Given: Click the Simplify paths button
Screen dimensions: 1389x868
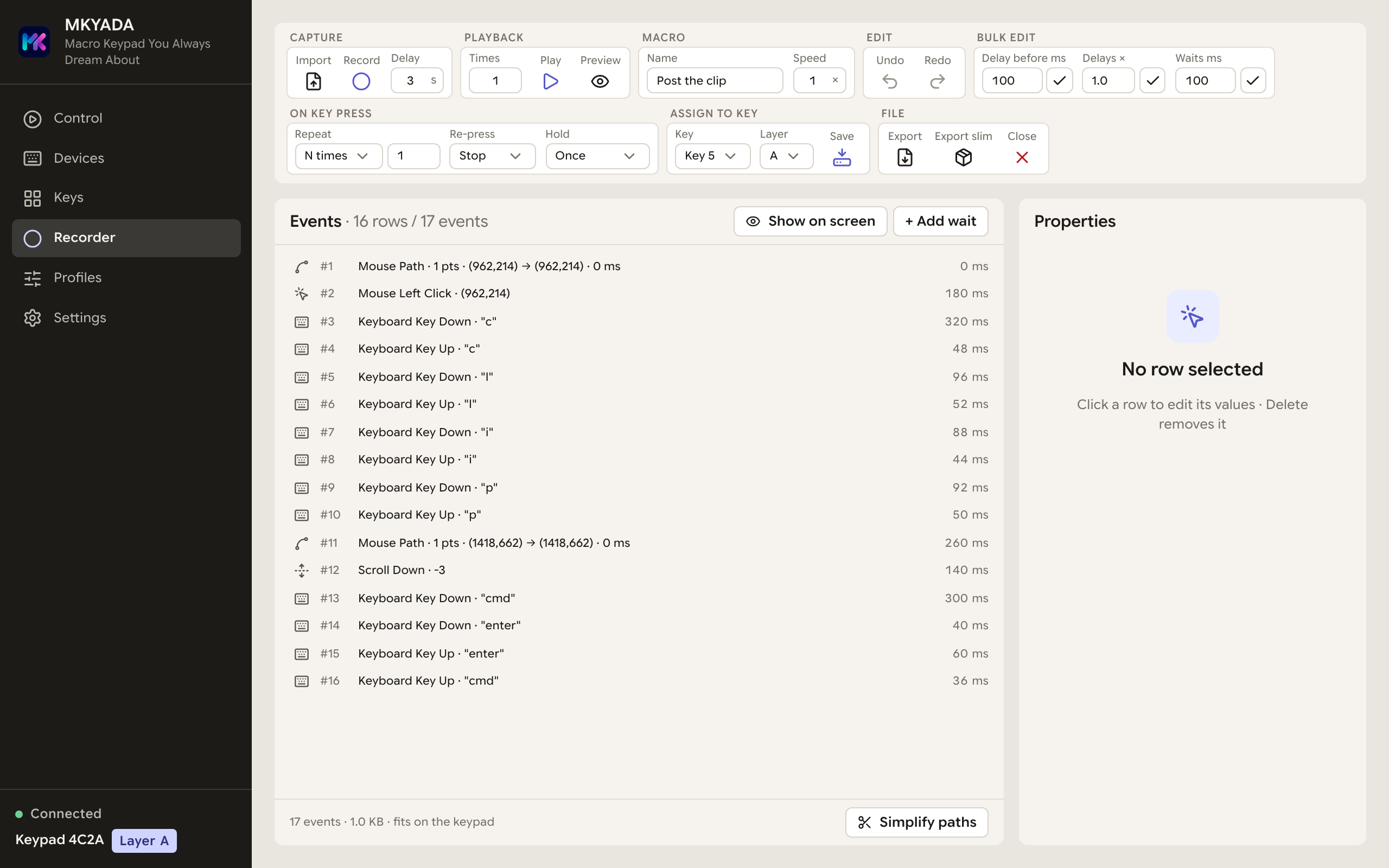Looking at the screenshot, I should click(x=916, y=822).
